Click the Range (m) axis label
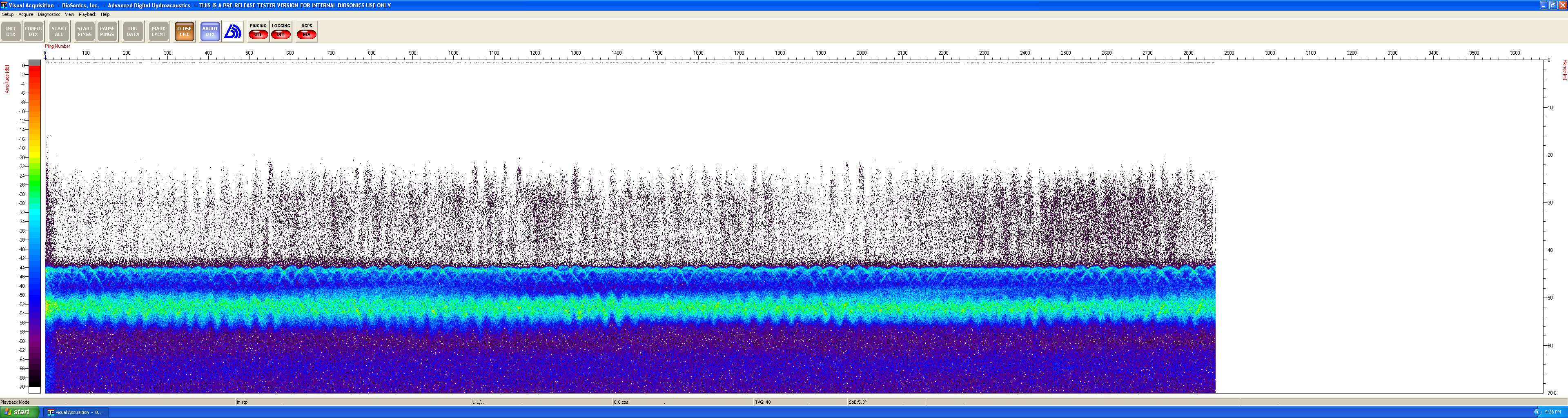1568x418 pixels. pyautogui.click(x=1564, y=70)
